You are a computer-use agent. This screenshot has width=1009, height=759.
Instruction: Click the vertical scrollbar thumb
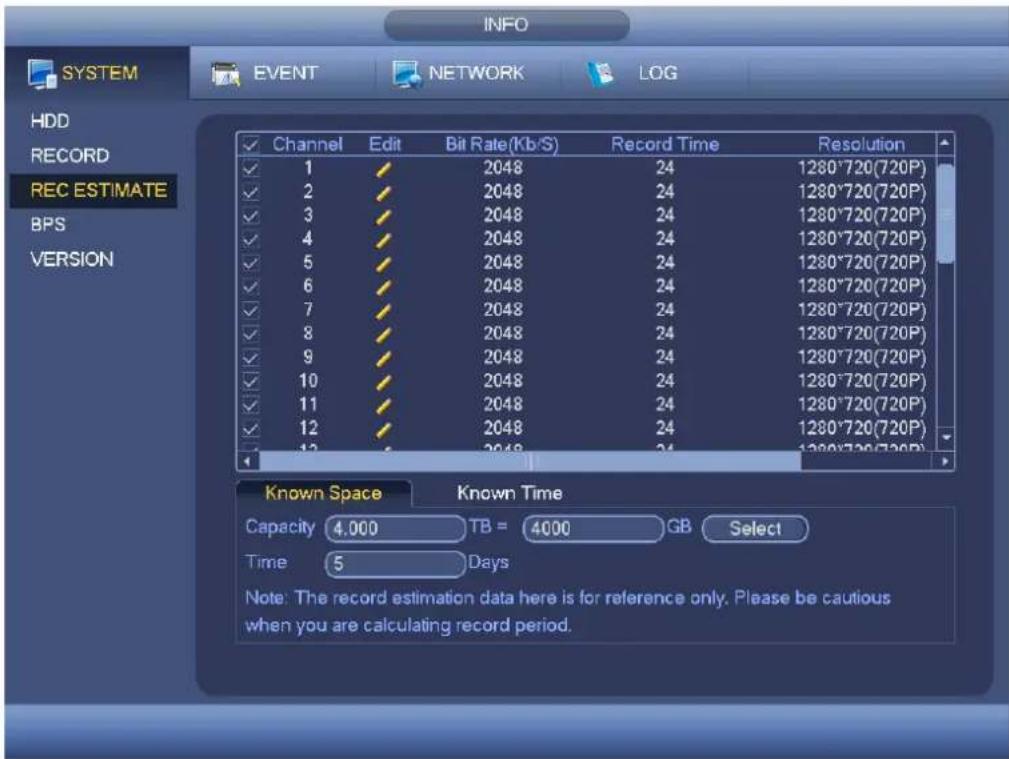click(945, 214)
